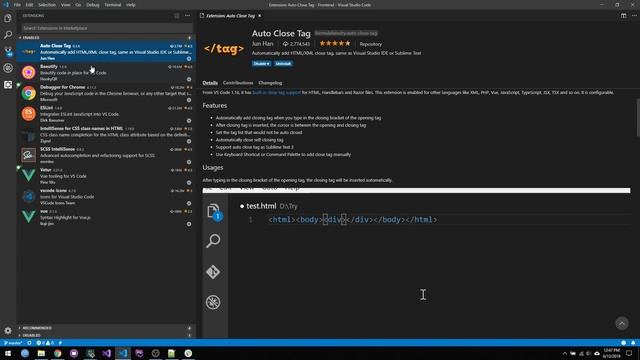The width and height of the screenshot is (640, 360).
Task: Open the Explorer view in the activity bar
Action: (8, 18)
